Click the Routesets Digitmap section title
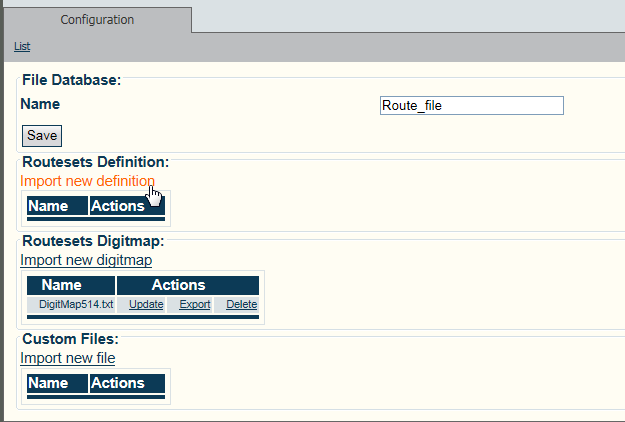 [x=92, y=241]
